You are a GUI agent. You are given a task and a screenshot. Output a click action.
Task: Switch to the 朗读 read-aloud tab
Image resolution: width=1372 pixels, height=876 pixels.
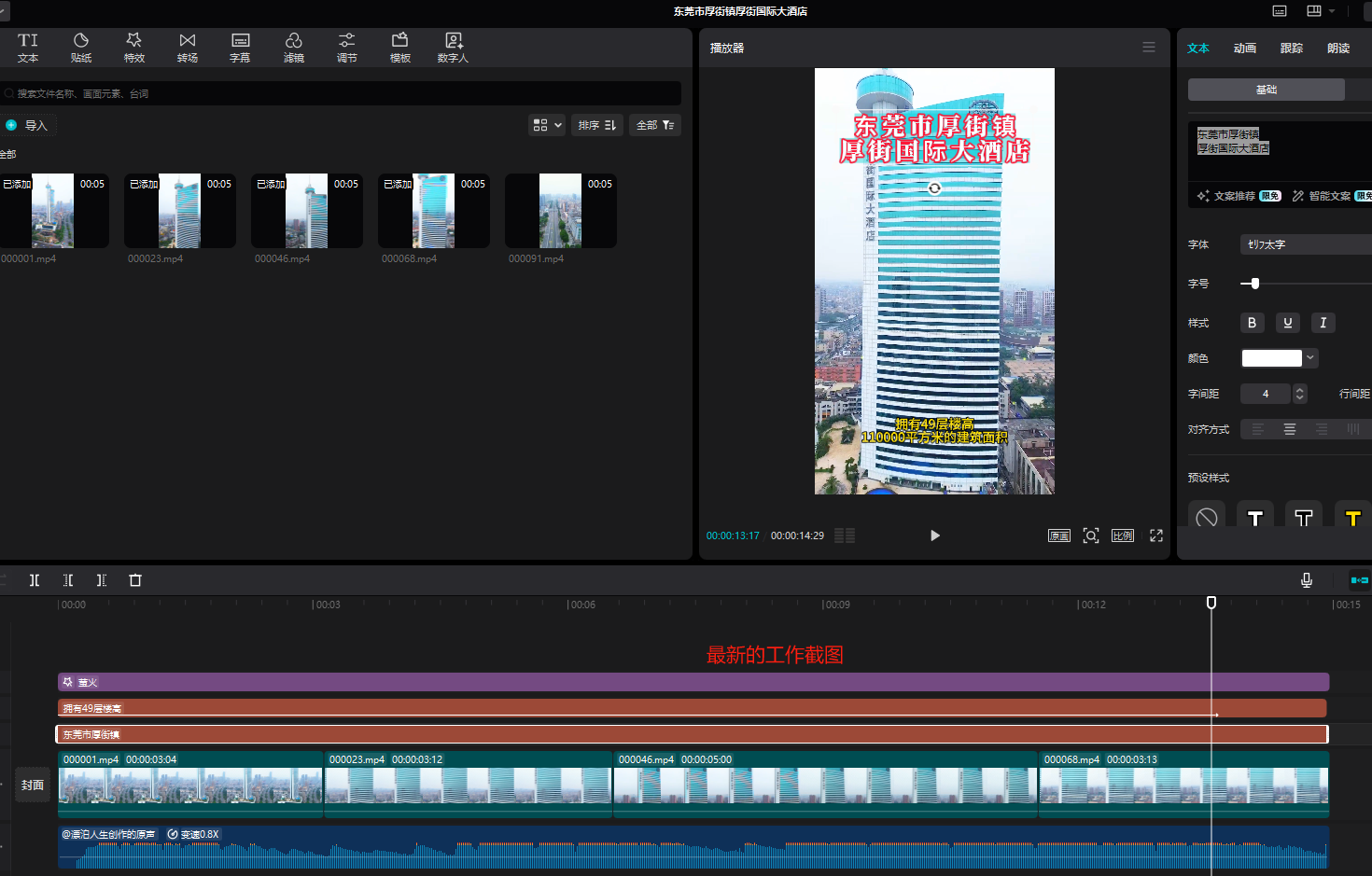[1338, 49]
